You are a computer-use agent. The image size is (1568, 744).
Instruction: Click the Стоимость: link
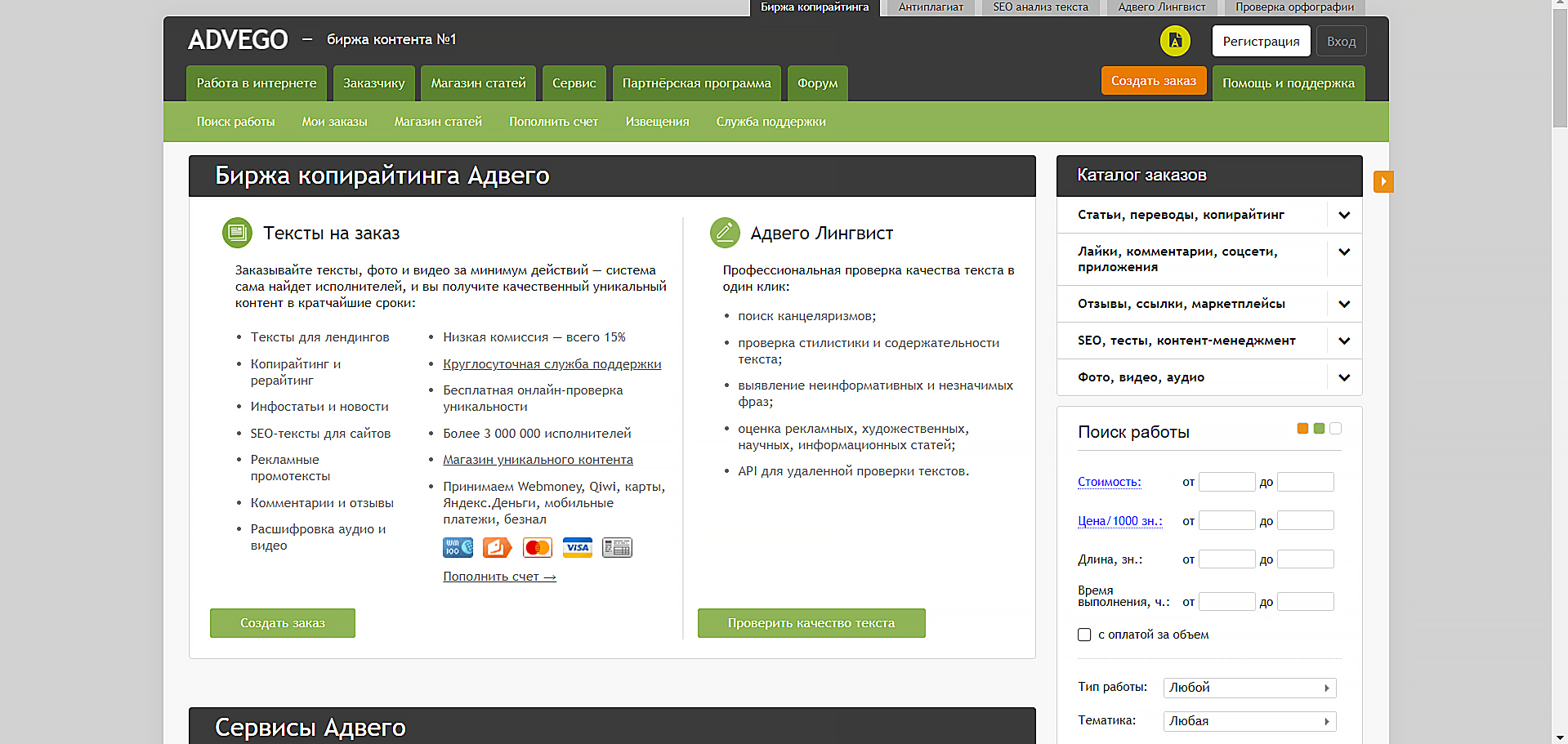[x=1110, y=482]
